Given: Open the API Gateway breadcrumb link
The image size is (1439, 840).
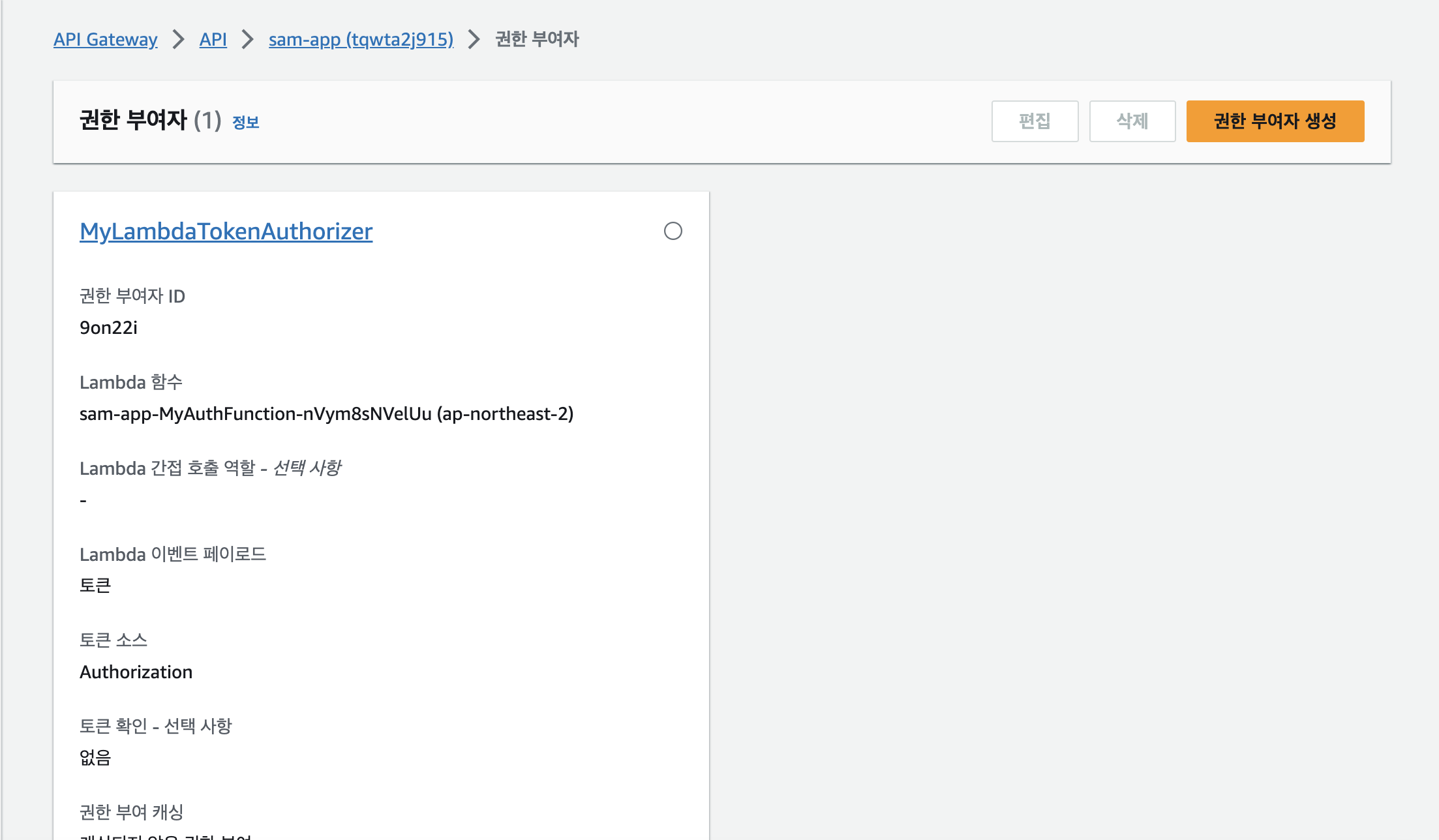Looking at the screenshot, I should click(105, 39).
